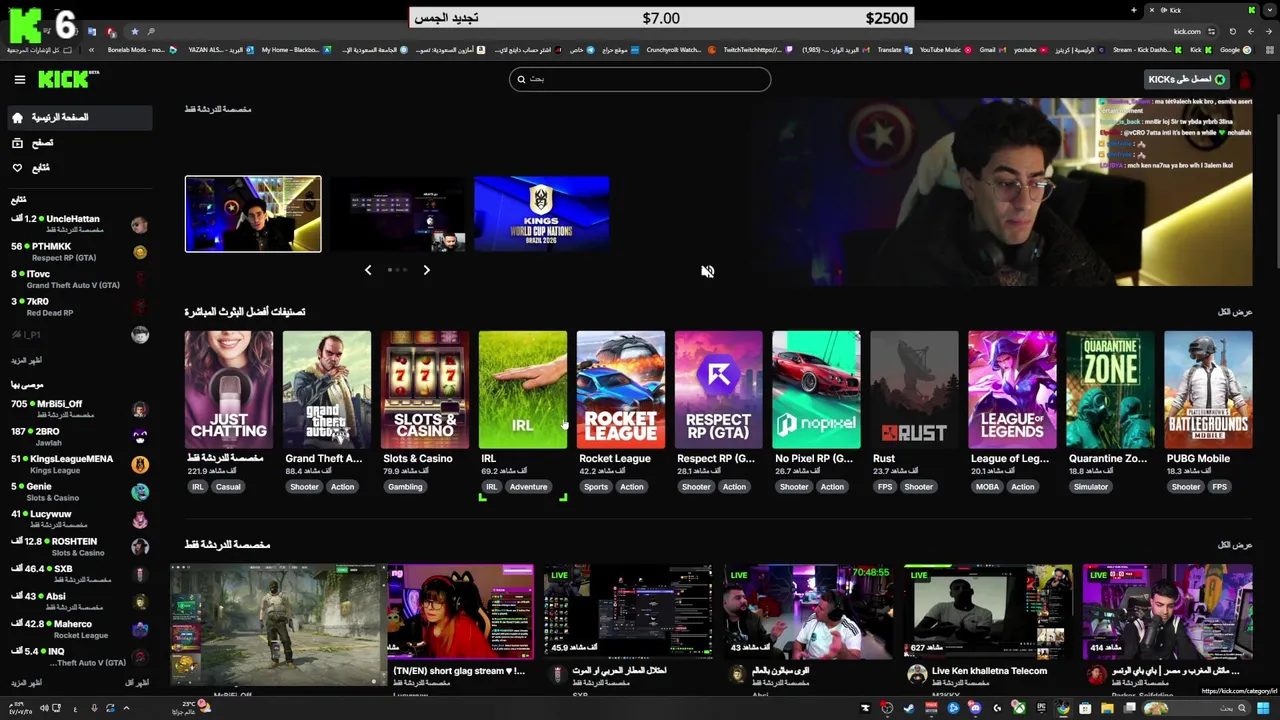Expand taskbar hidden icons chevron
Viewport: 1280px width, 720px height.
pos(126,708)
